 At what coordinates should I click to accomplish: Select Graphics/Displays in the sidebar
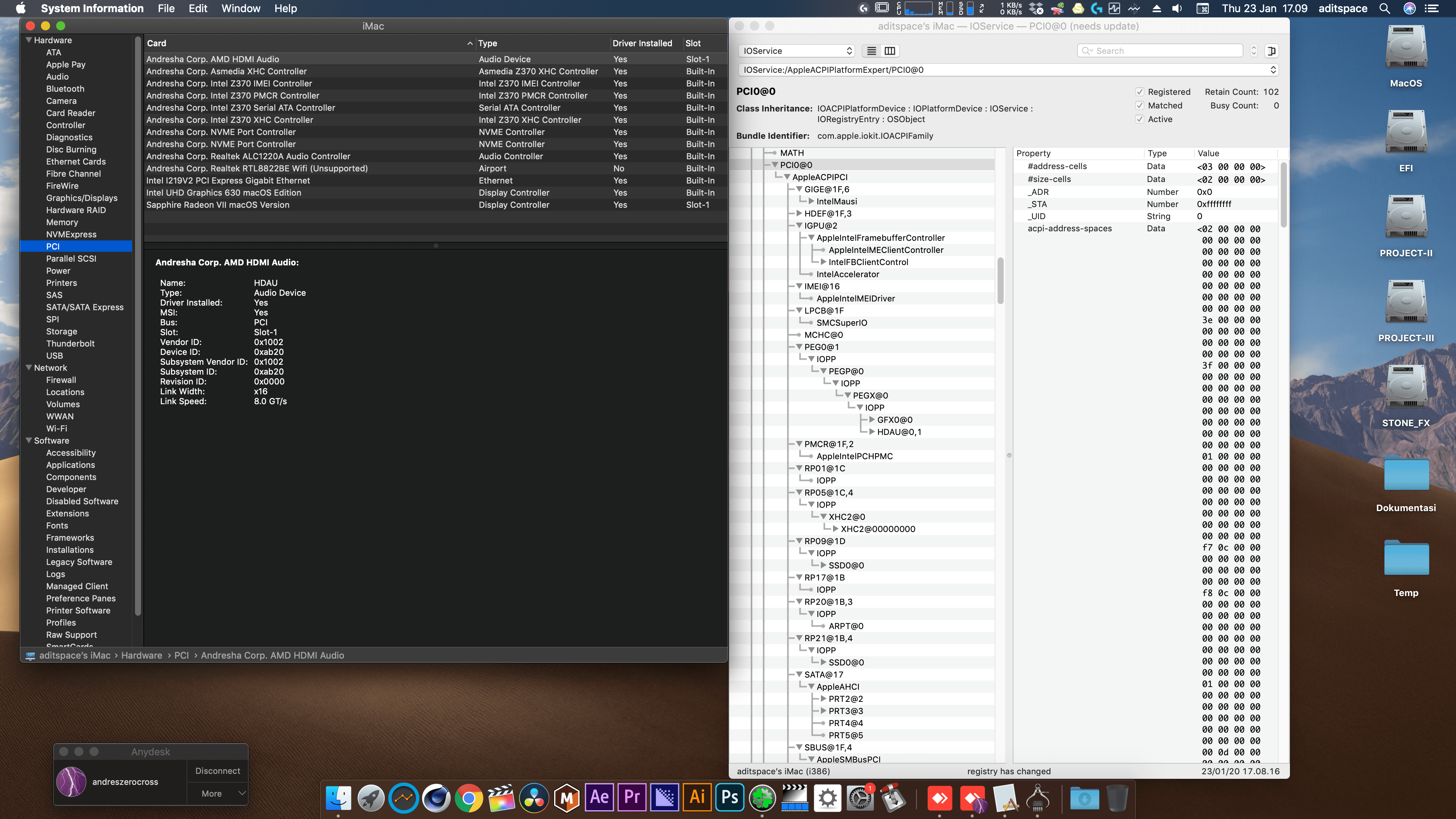coord(82,198)
